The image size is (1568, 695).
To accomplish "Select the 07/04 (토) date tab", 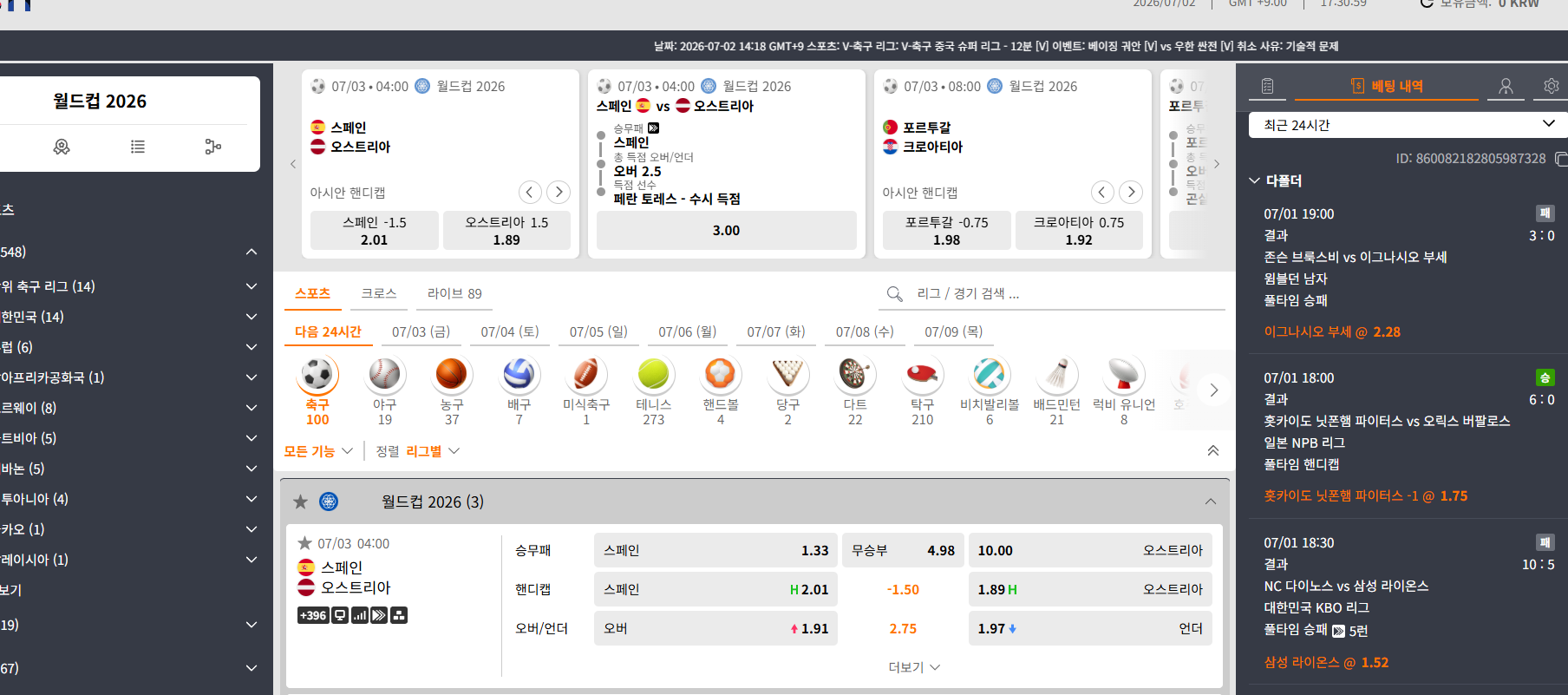I will tap(510, 332).
